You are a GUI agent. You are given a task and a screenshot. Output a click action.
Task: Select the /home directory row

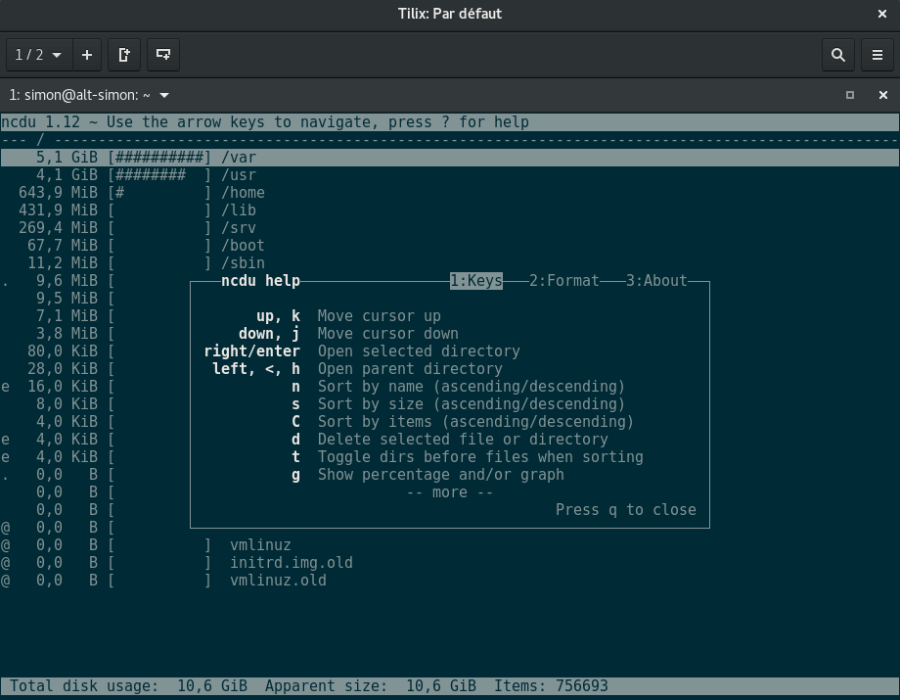click(x=450, y=193)
